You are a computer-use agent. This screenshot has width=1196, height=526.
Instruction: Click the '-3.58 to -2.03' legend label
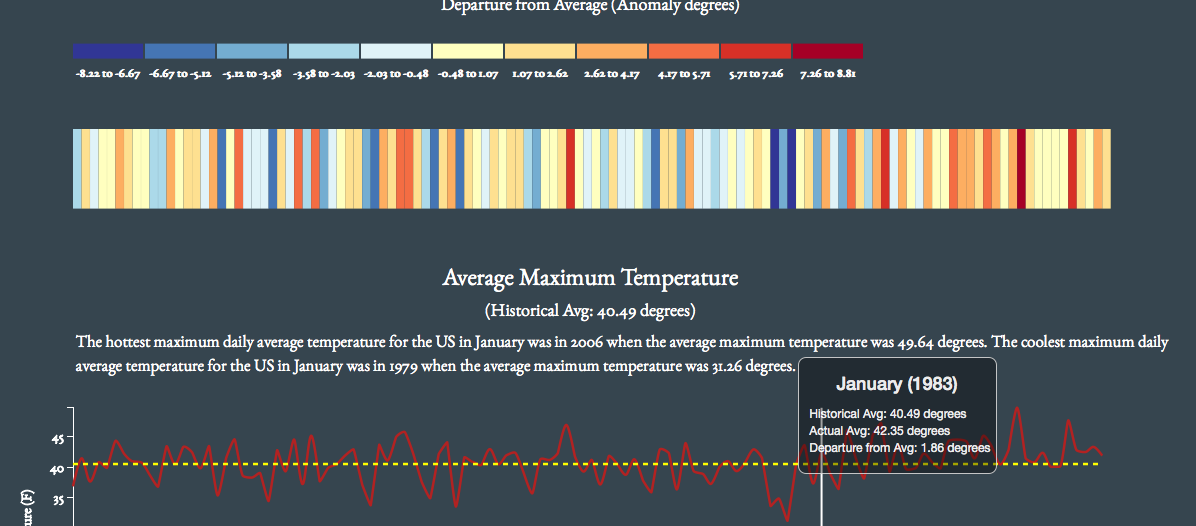click(324, 75)
